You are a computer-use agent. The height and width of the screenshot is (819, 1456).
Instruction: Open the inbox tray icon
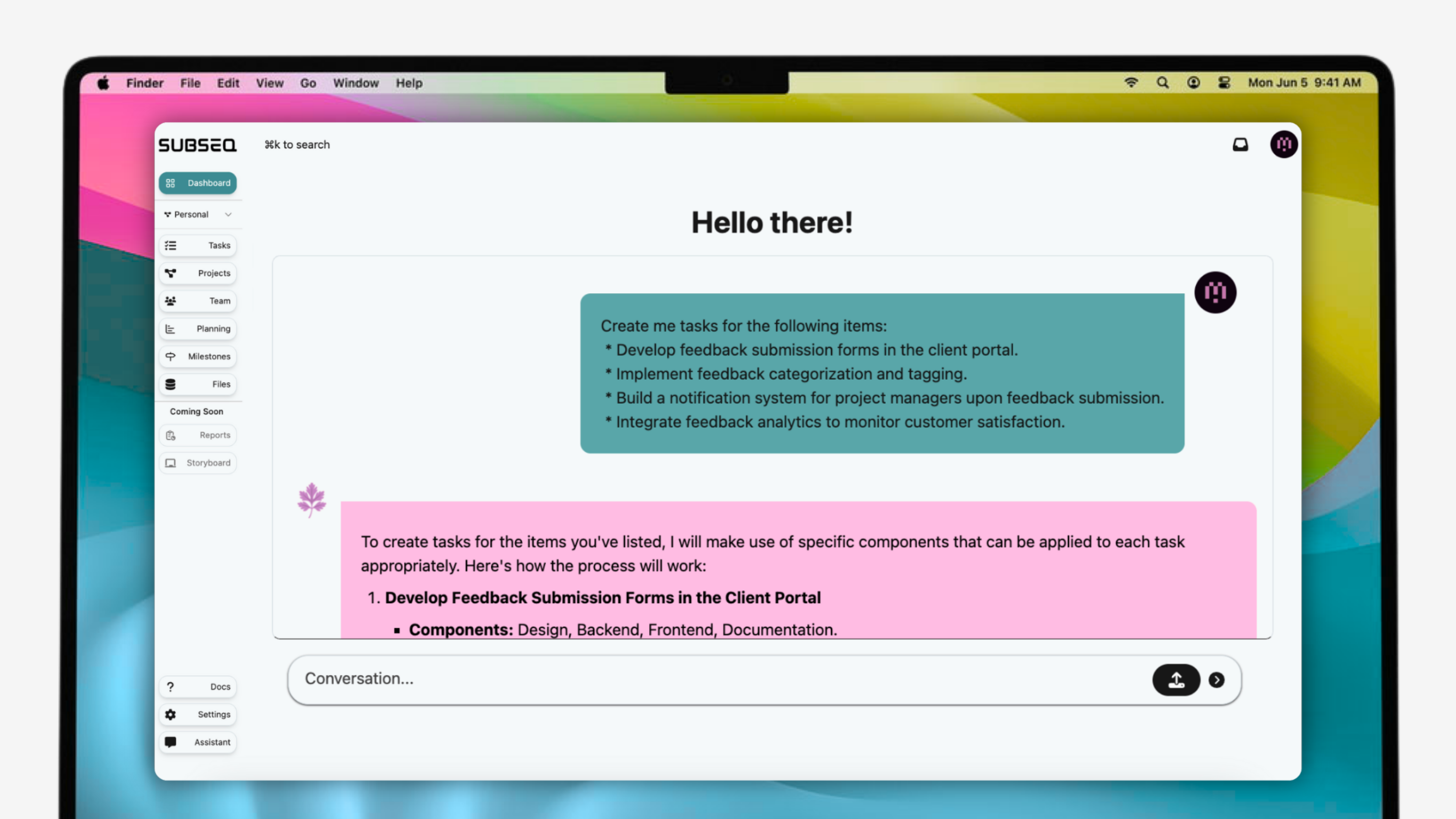[1240, 145]
